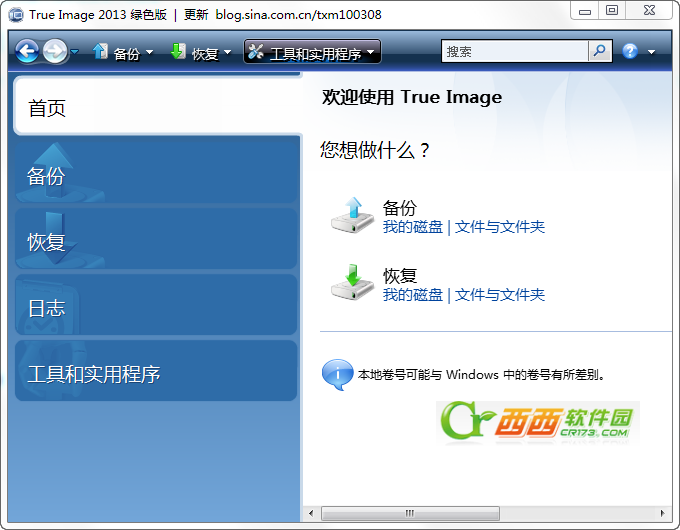Open navigation history dropdown arrow

click(x=75, y=52)
